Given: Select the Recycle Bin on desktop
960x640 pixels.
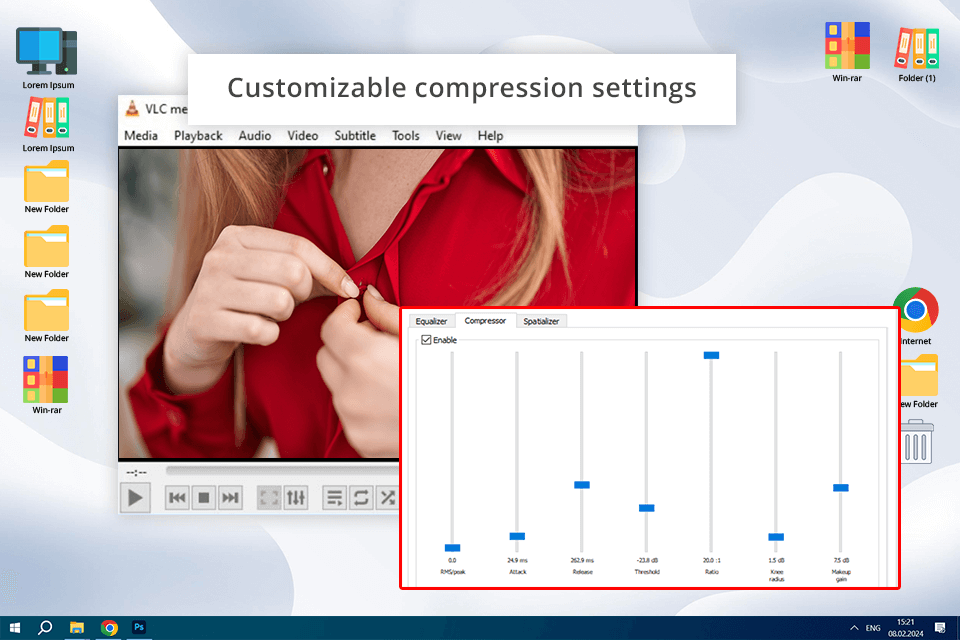Looking at the screenshot, I should click(917, 441).
